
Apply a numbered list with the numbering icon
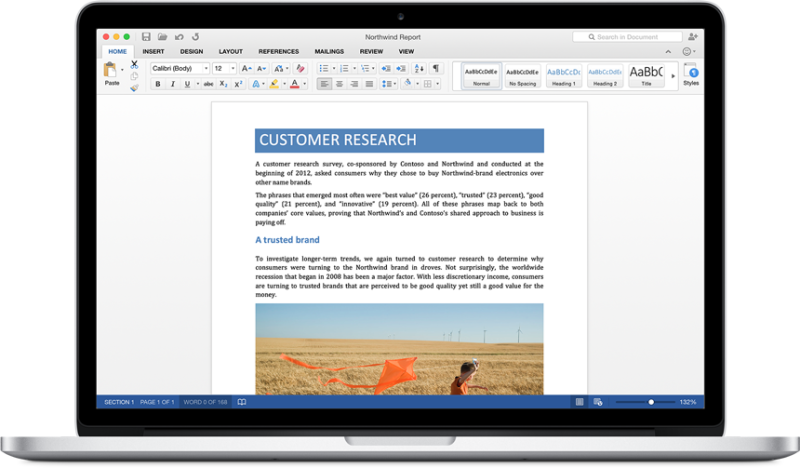point(344,68)
